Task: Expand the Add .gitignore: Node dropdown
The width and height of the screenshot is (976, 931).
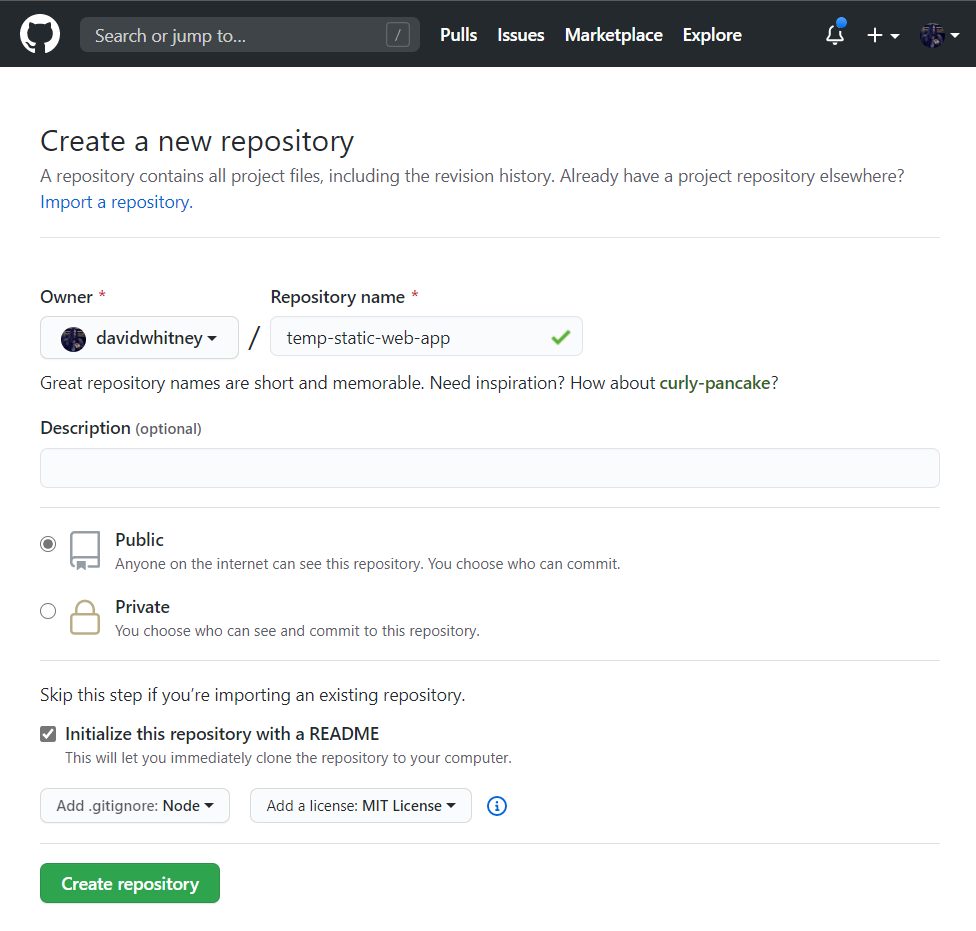Action: pos(135,806)
